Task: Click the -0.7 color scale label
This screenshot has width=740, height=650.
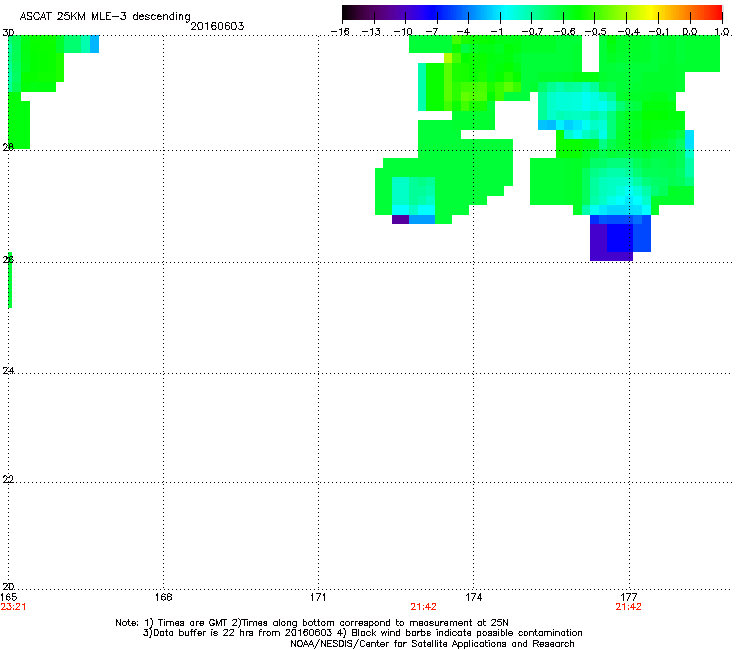Action: 532,32
